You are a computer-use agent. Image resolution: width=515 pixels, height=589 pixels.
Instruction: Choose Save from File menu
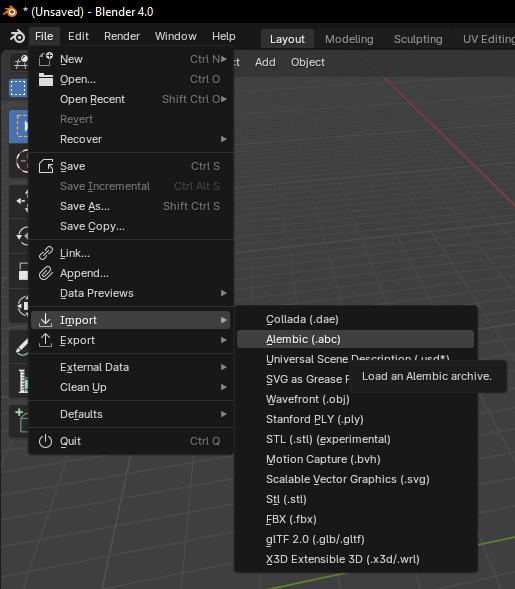130,166
